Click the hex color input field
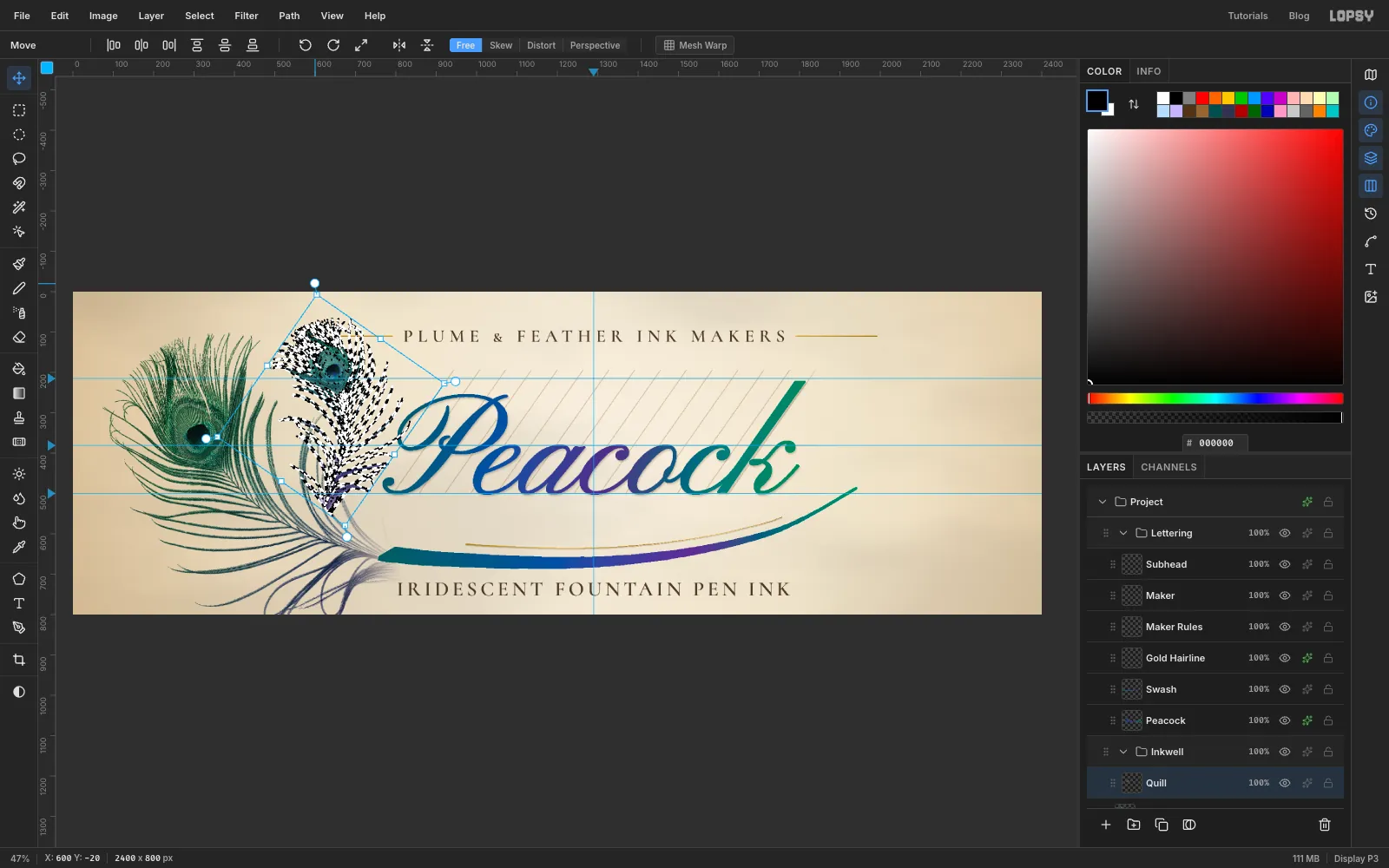This screenshot has height=868, width=1389. tap(1215, 443)
